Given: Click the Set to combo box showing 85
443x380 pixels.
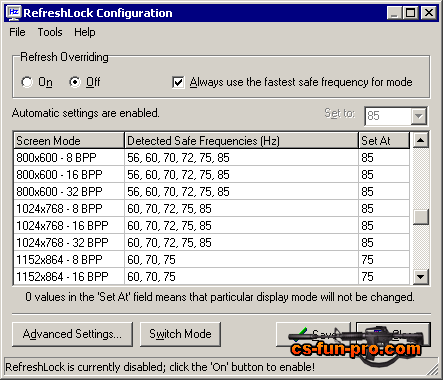Looking at the screenshot, I should click(x=395, y=116).
